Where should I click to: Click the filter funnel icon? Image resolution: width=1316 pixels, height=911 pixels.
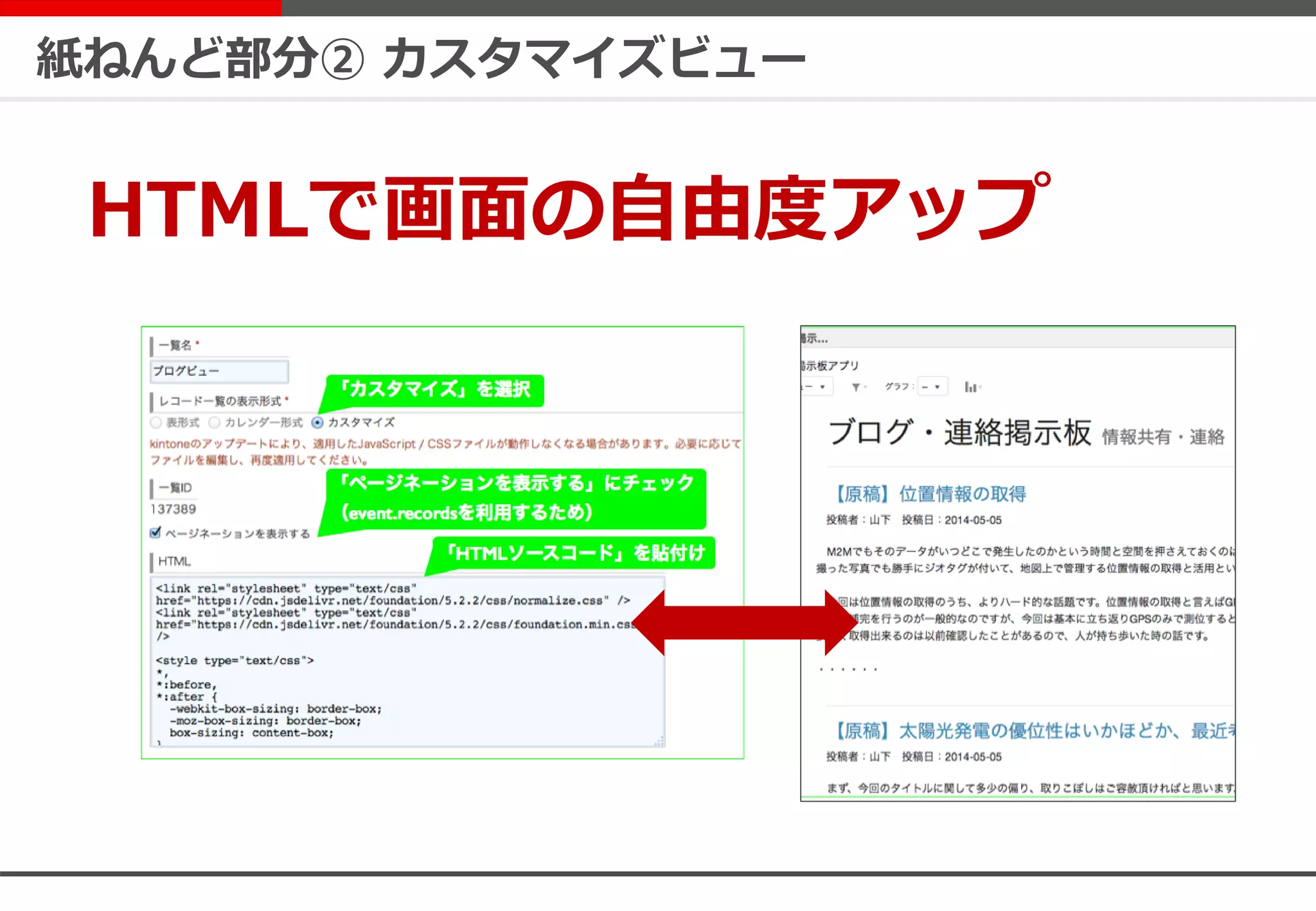coord(856,387)
